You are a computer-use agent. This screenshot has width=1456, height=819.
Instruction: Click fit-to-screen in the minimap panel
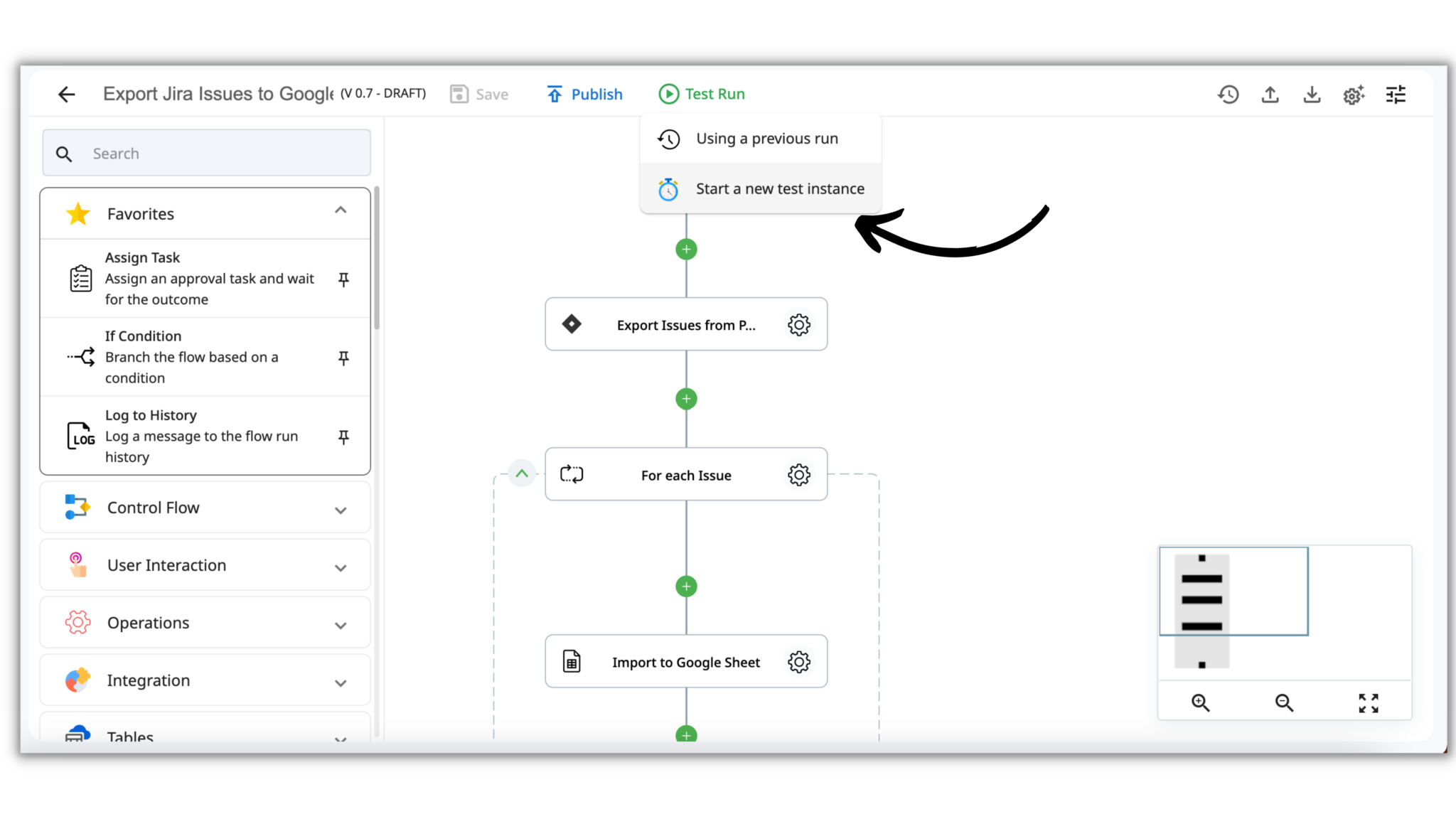1368,702
